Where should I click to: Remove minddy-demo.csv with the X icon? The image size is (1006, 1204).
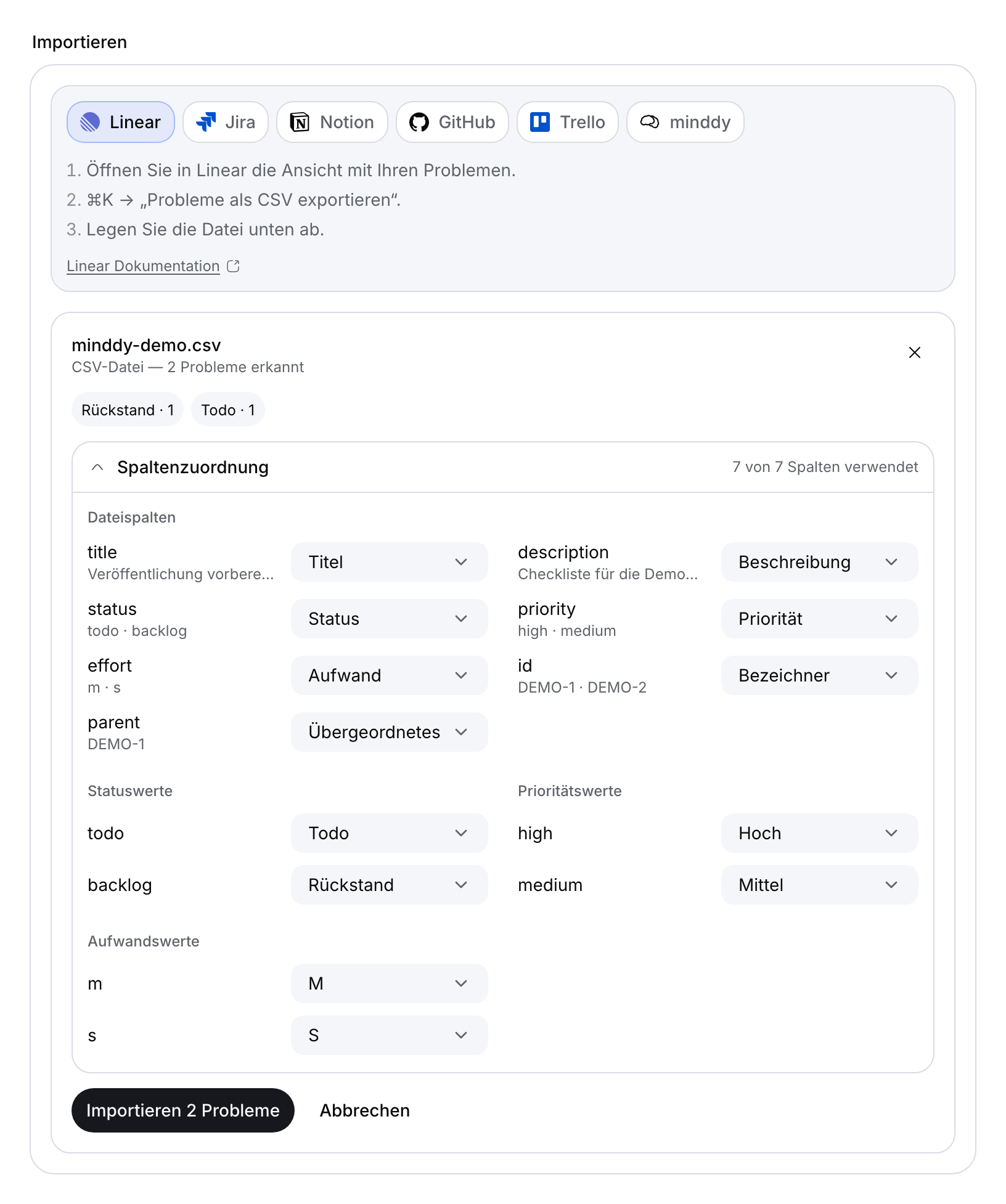click(x=915, y=352)
